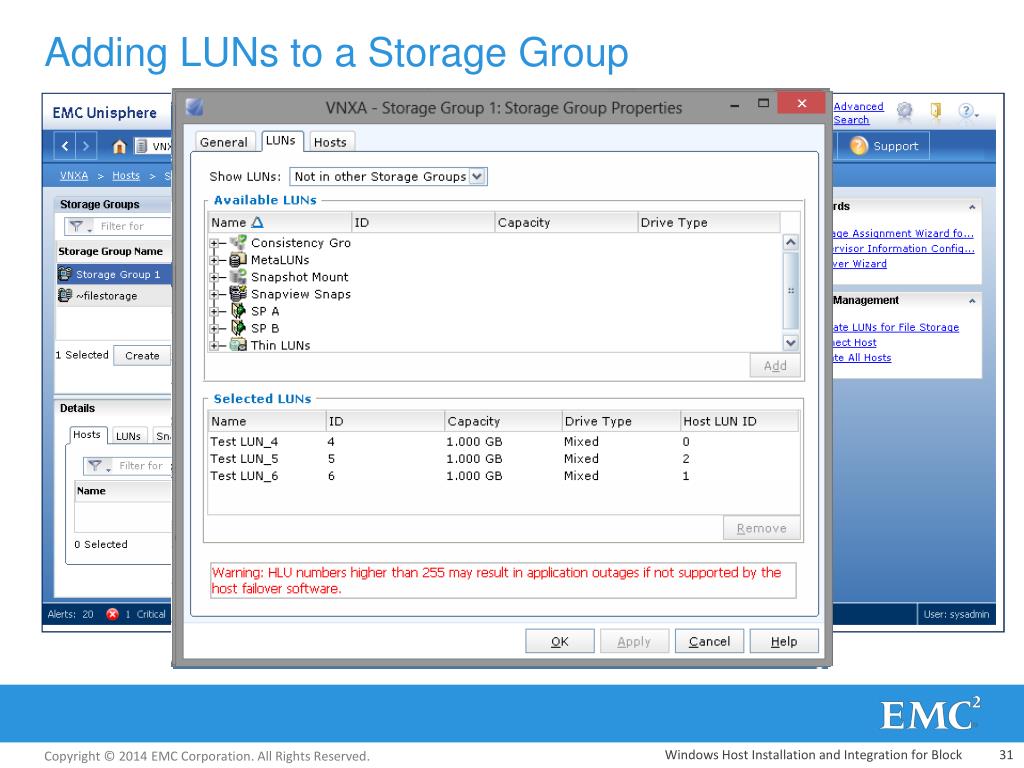Switch to the Hosts tab in dialog
The image size is (1024, 768).
point(330,142)
